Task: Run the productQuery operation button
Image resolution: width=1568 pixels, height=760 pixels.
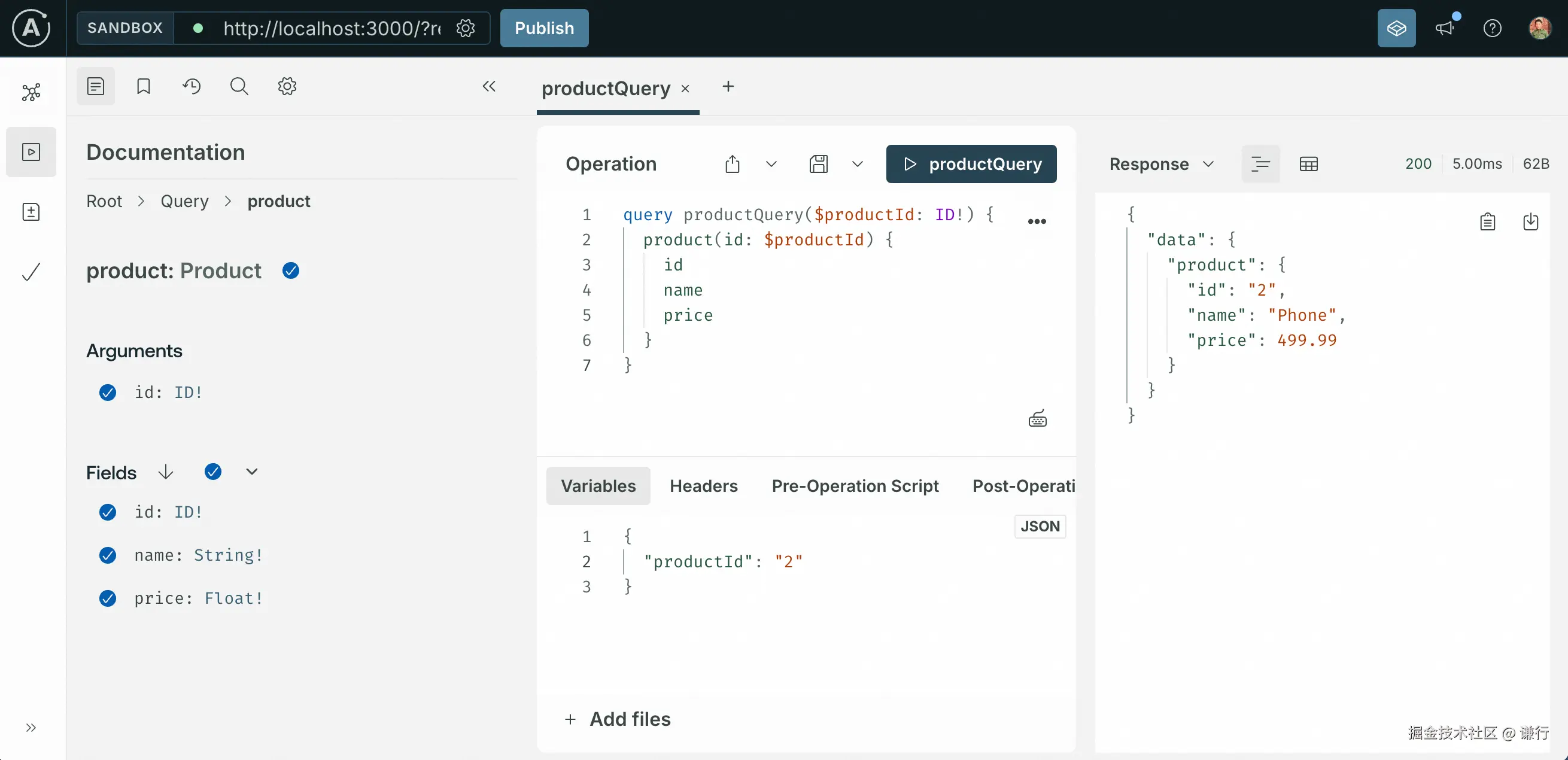Action: pyautogui.click(x=971, y=165)
